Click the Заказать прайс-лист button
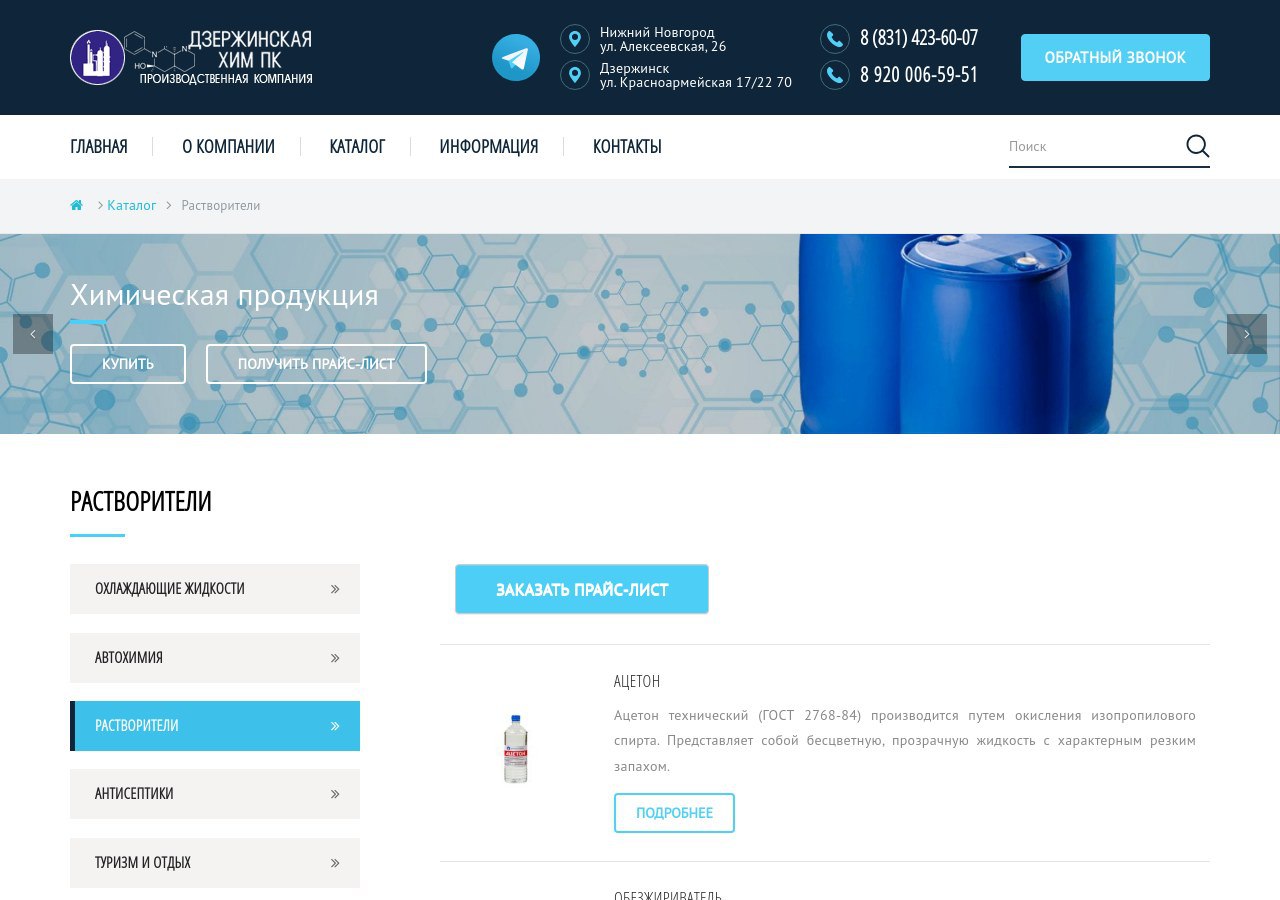The width and height of the screenshot is (1280, 900). coord(582,589)
